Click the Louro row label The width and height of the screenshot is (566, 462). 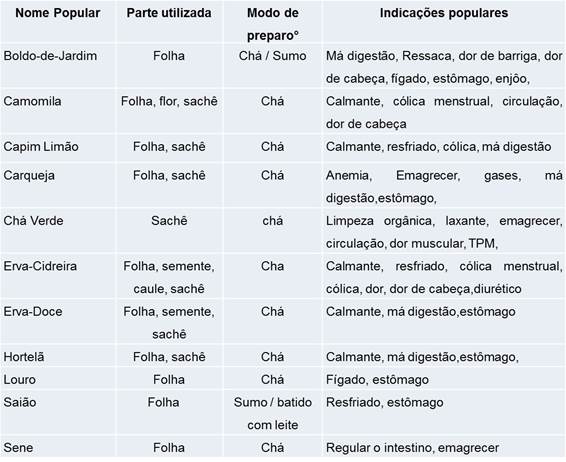pyautogui.click(x=19, y=380)
